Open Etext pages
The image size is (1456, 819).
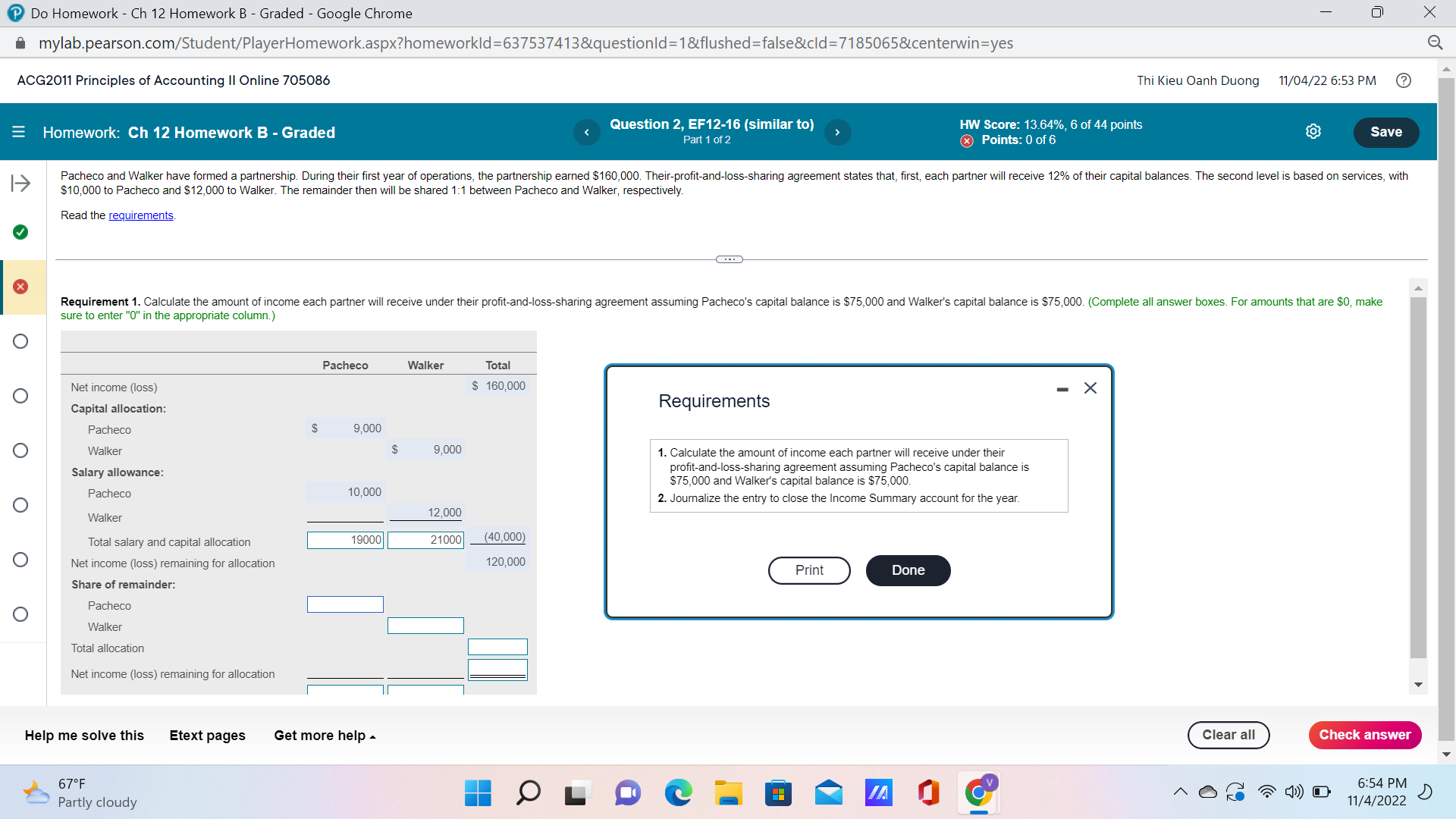pos(207,736)
